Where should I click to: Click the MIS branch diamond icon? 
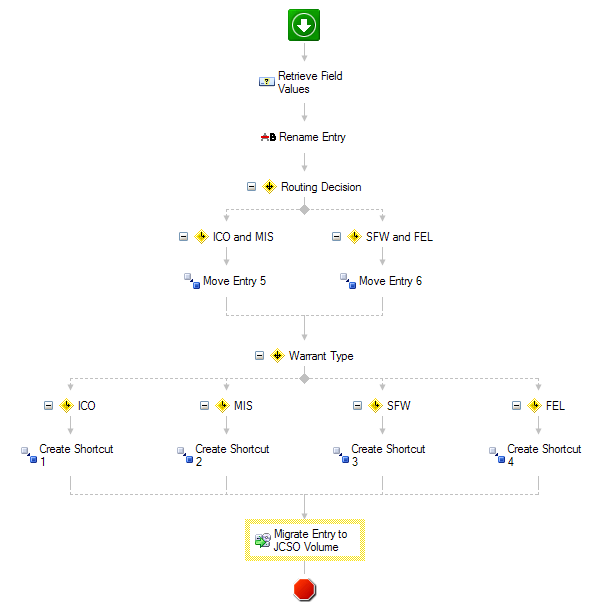(223, 405)
